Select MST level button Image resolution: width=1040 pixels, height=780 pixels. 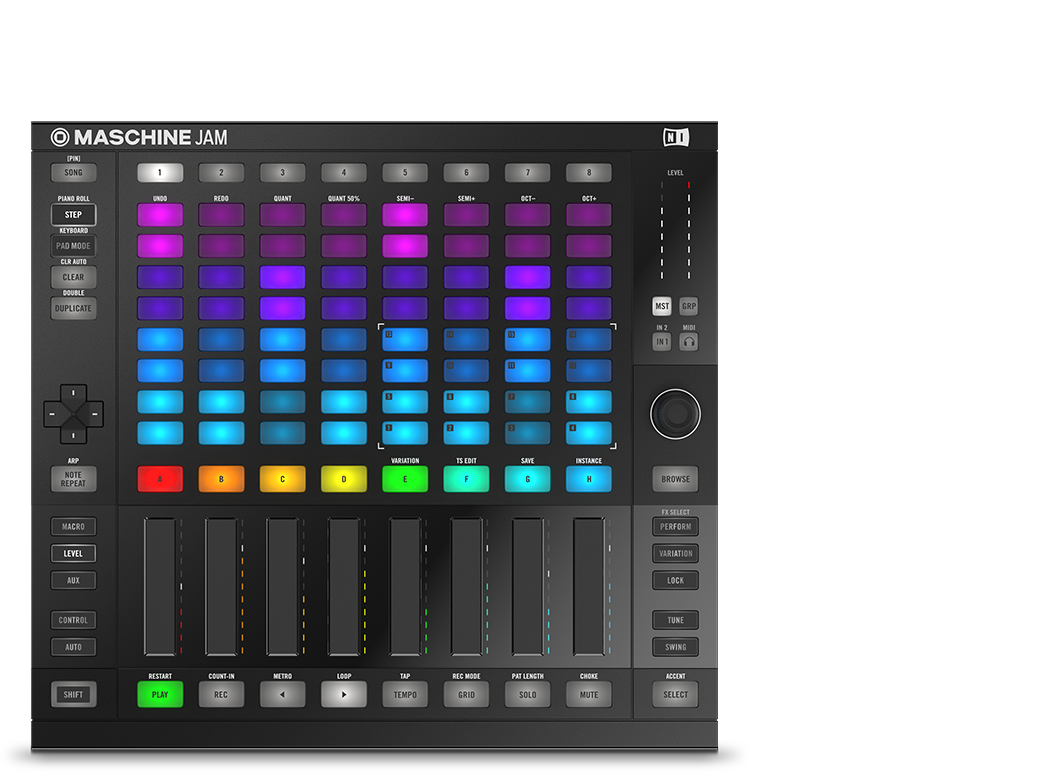click(662, 306)
